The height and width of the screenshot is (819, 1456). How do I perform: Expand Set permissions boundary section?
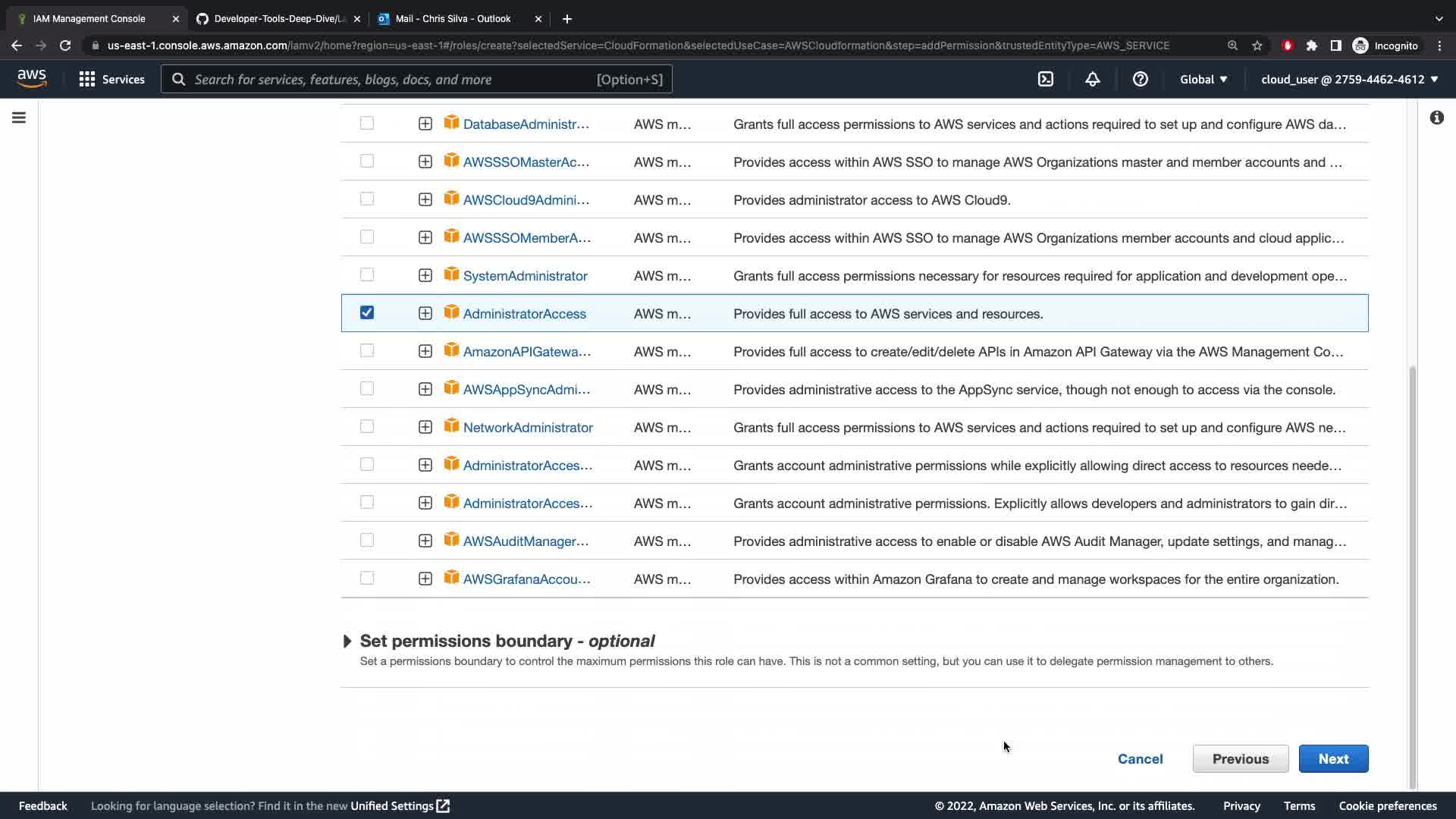[347, 642]
